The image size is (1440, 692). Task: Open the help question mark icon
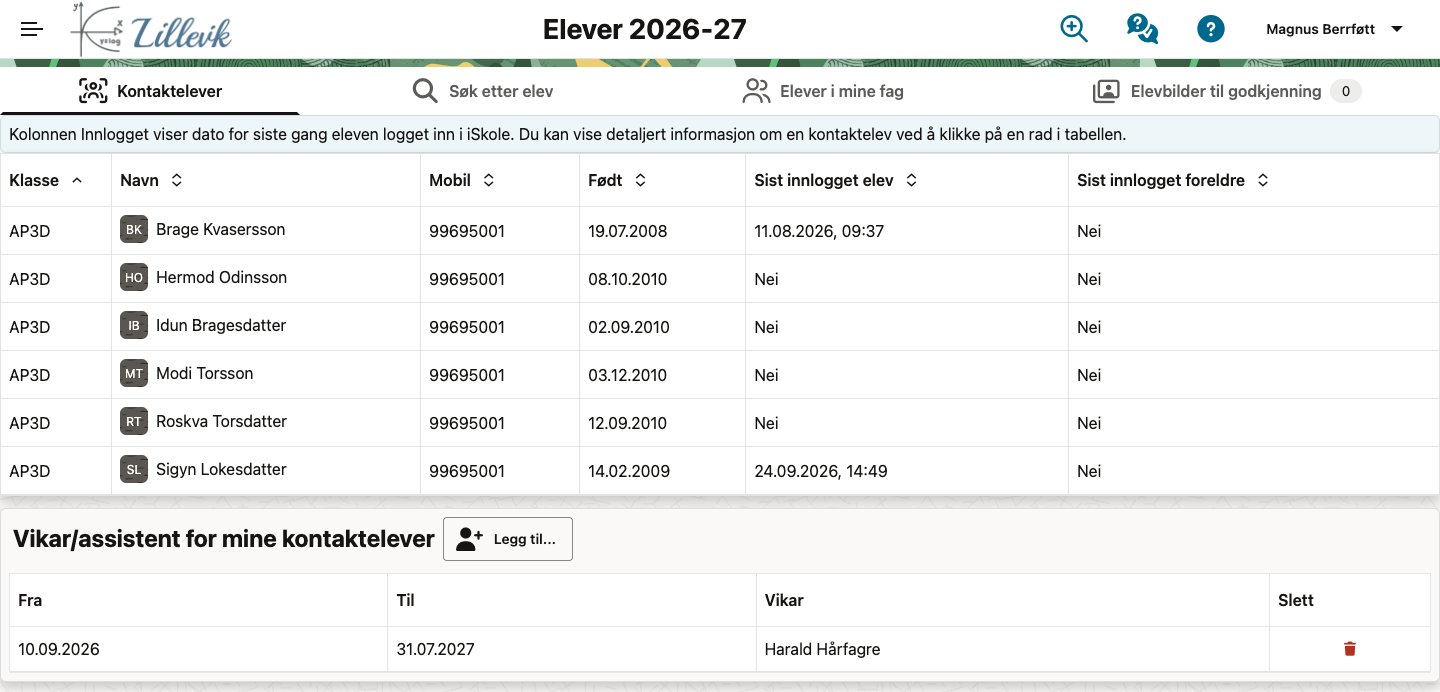point(1211,29)
